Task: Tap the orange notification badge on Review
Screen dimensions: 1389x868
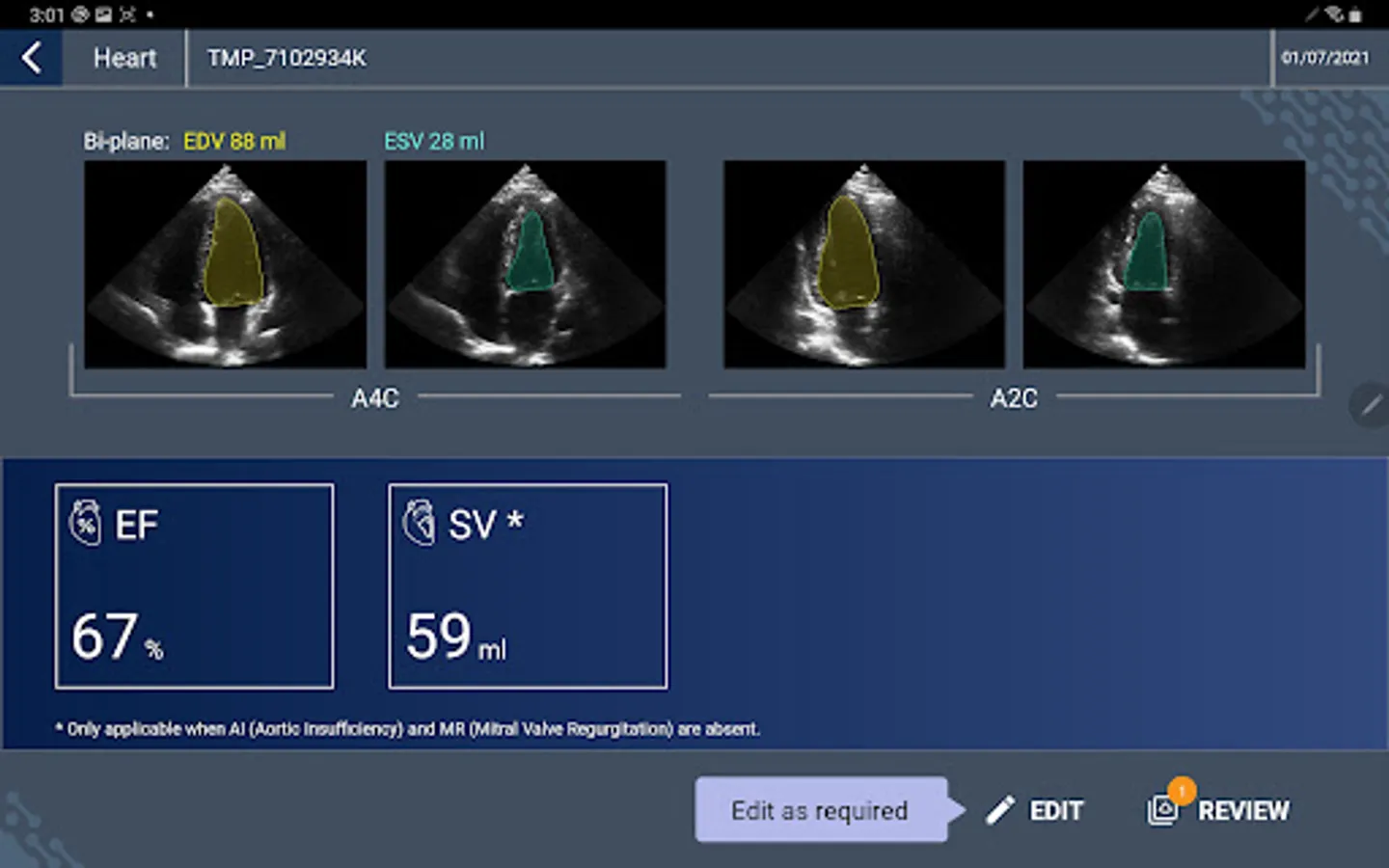Action: point(1182,791)
